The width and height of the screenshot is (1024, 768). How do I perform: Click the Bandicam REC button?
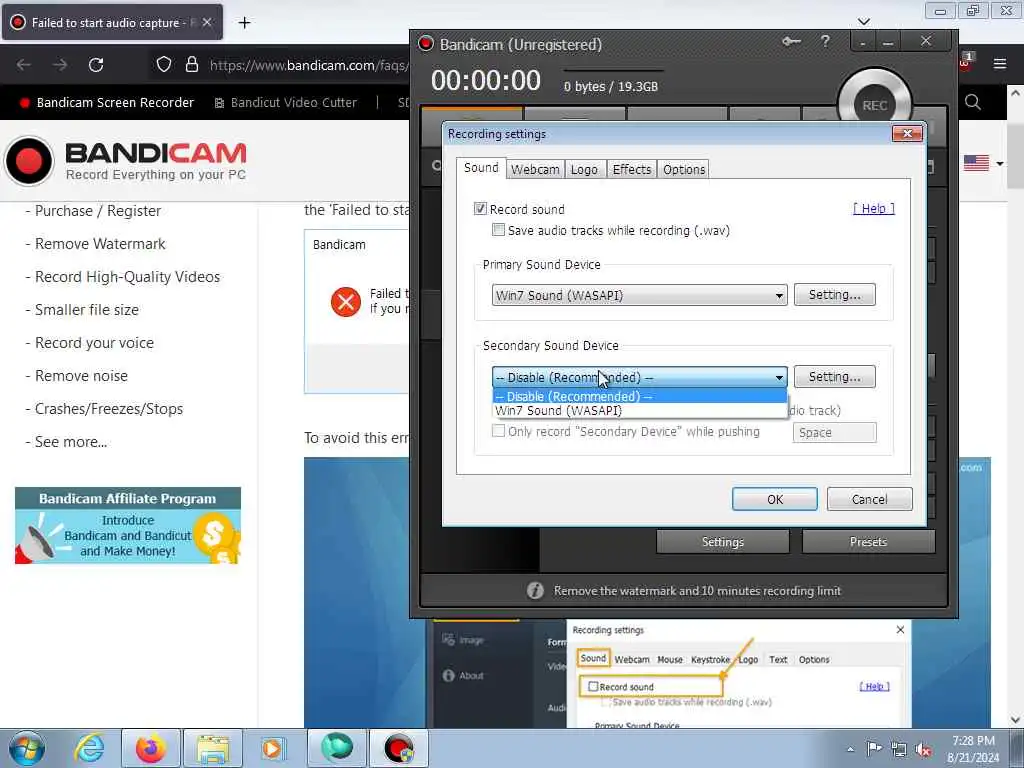(x=874, y=104)
